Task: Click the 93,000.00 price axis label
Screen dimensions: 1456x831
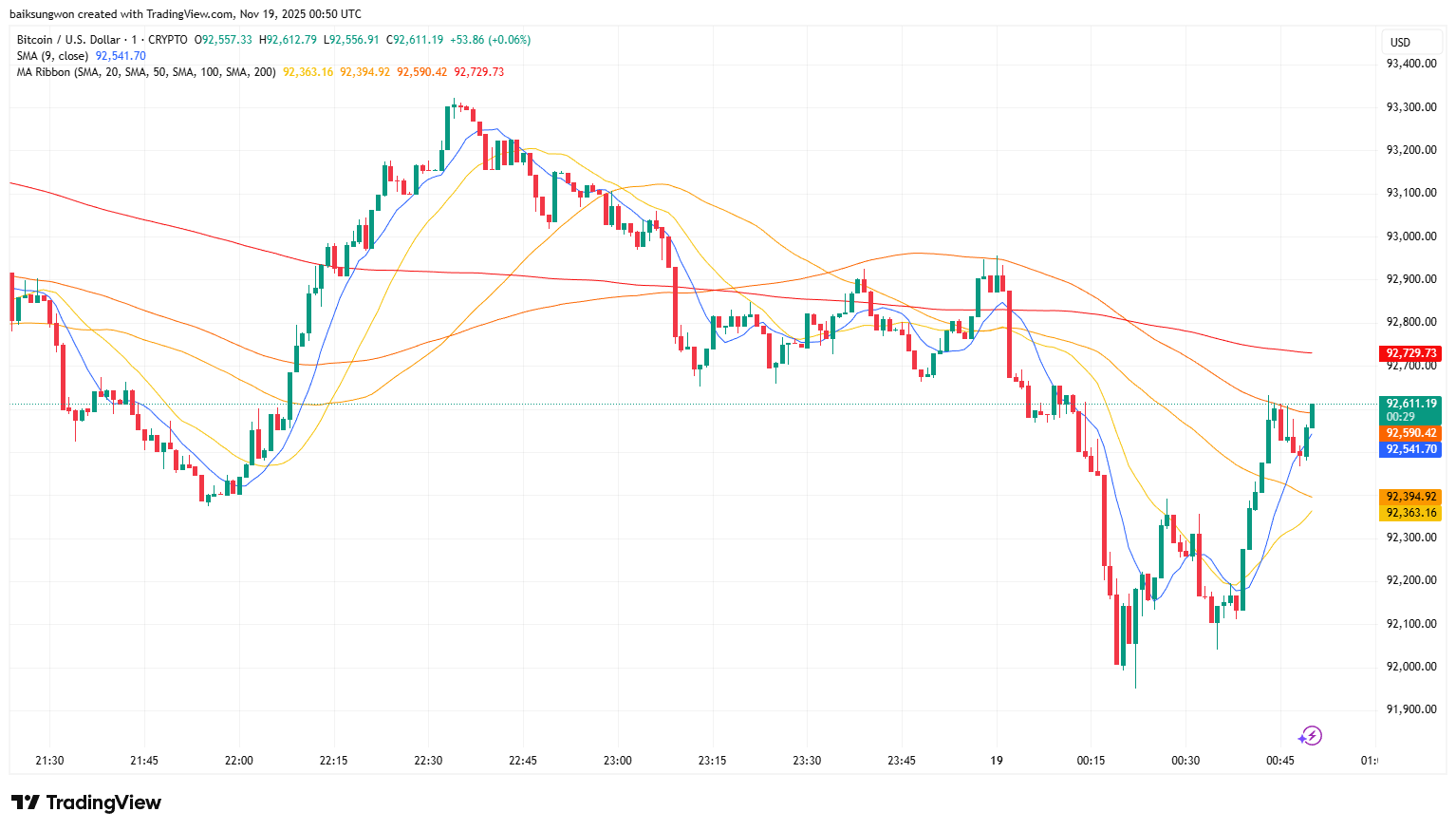Action: pos(1410,236)
